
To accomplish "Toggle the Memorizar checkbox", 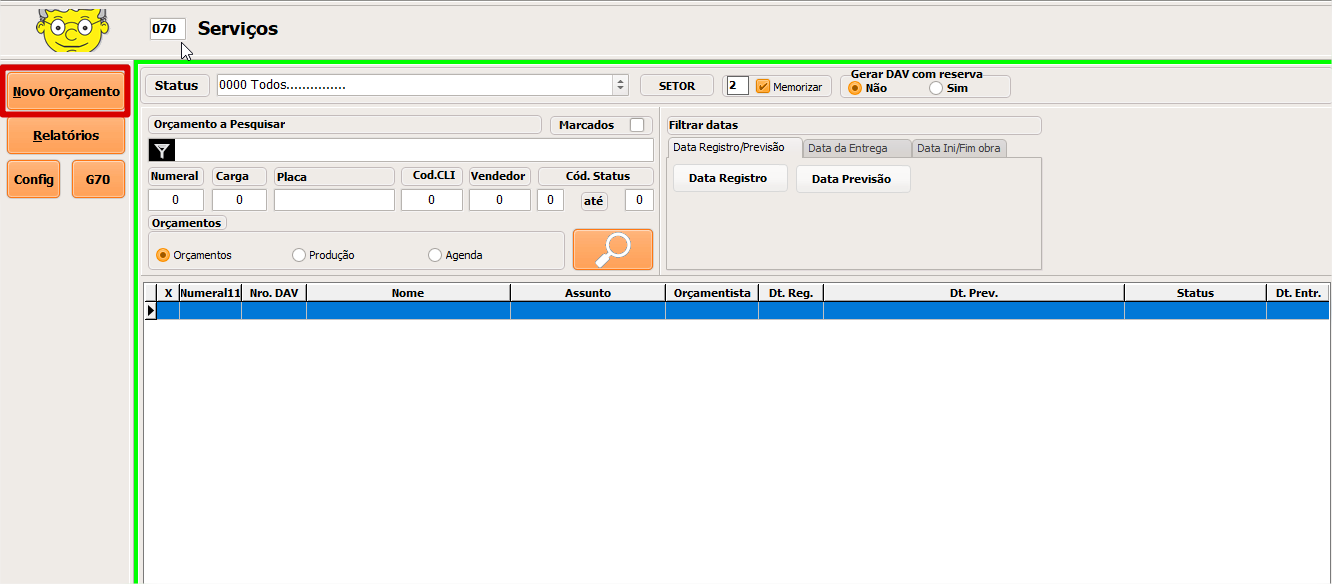I will coord(762,87).
